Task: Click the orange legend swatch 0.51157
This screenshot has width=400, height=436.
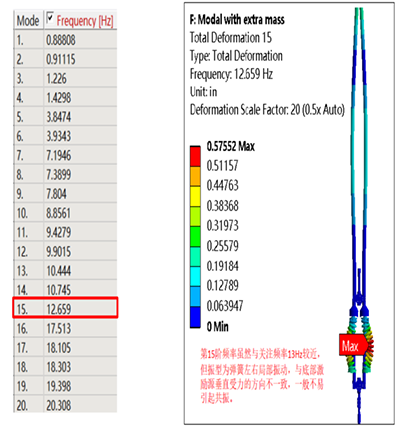Action: point(195,176)
